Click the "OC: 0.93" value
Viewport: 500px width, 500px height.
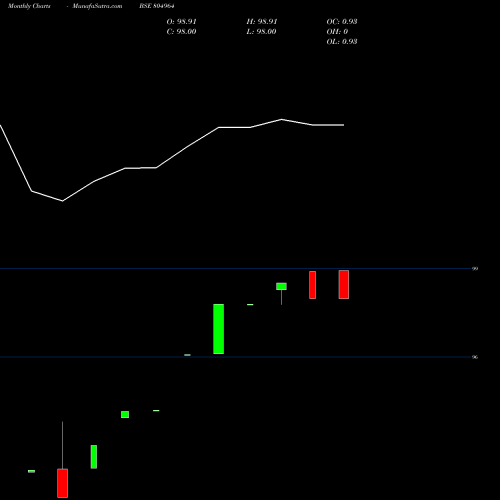(x=342, y=22)
